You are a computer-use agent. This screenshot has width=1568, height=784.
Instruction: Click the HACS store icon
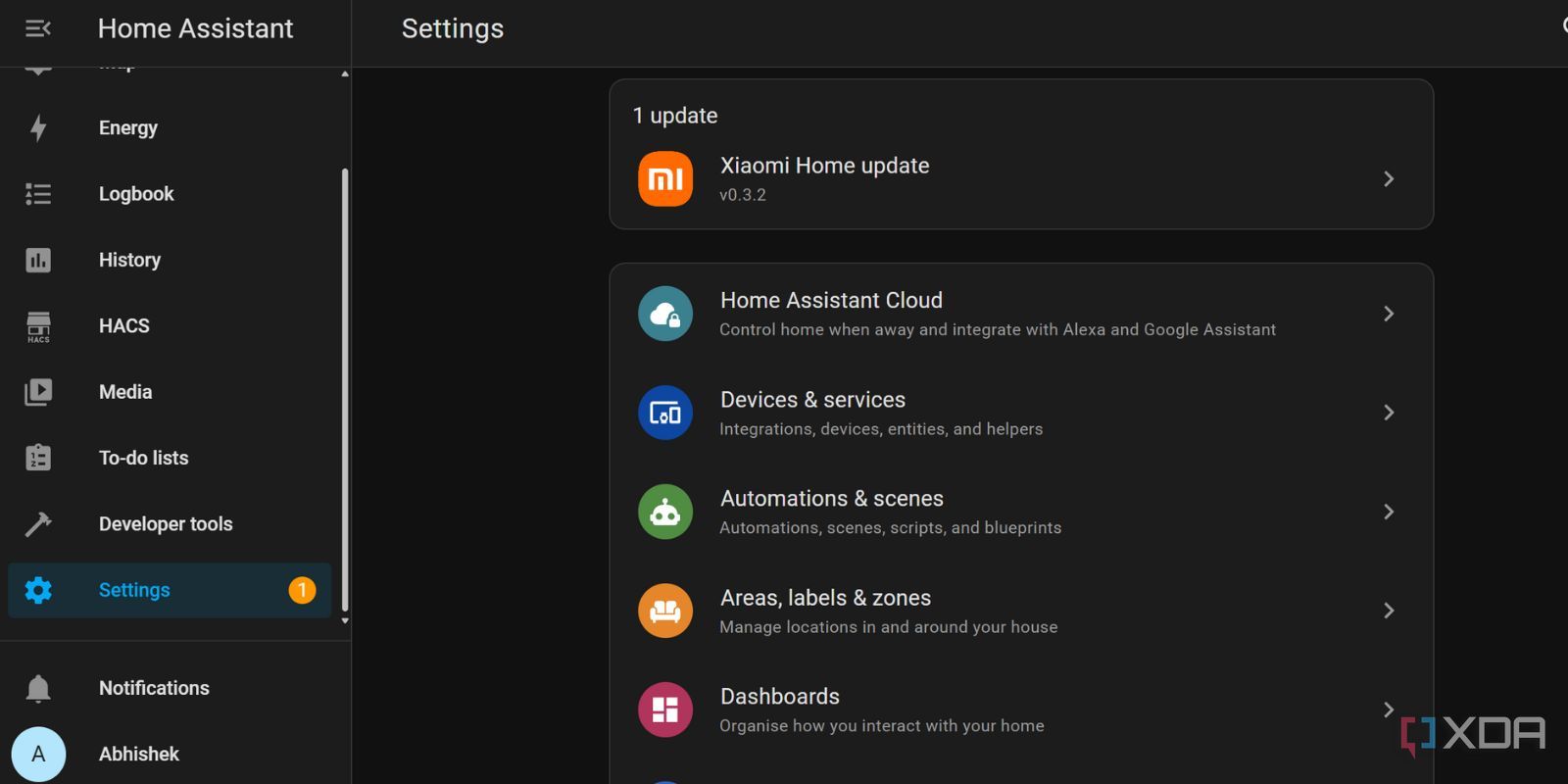[38, 326]
